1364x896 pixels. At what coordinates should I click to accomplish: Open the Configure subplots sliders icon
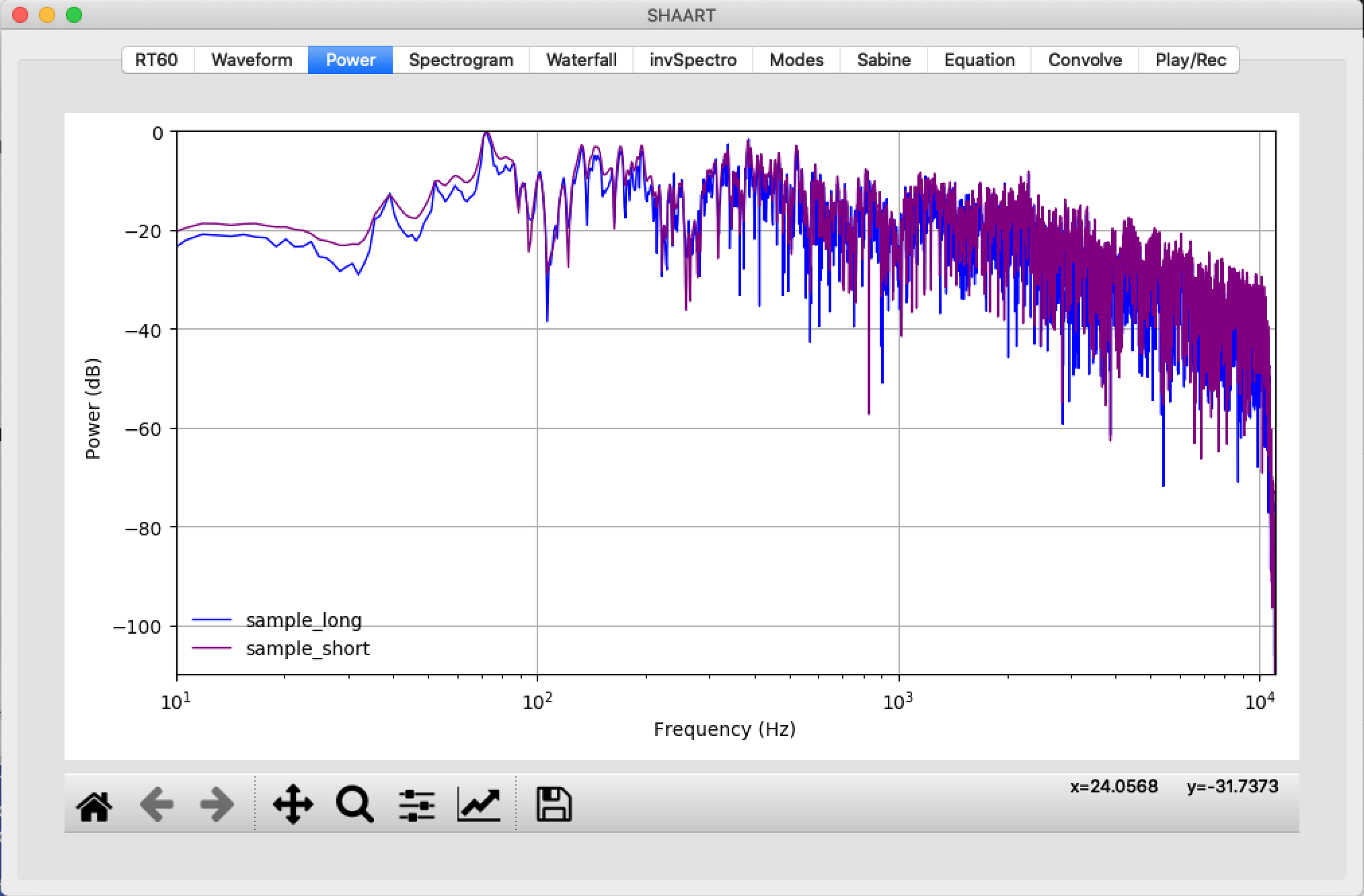[x=416, y=805]
